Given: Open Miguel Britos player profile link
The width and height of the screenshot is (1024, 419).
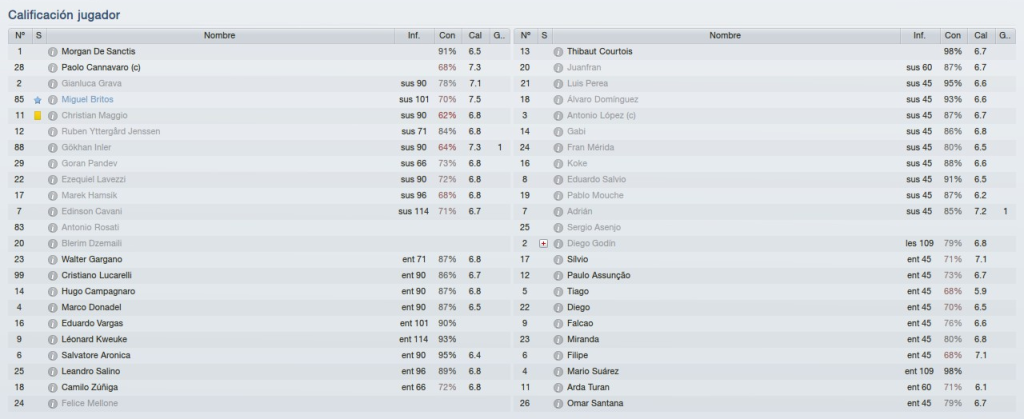Looking at the screenshot, I should click(87, 100).
